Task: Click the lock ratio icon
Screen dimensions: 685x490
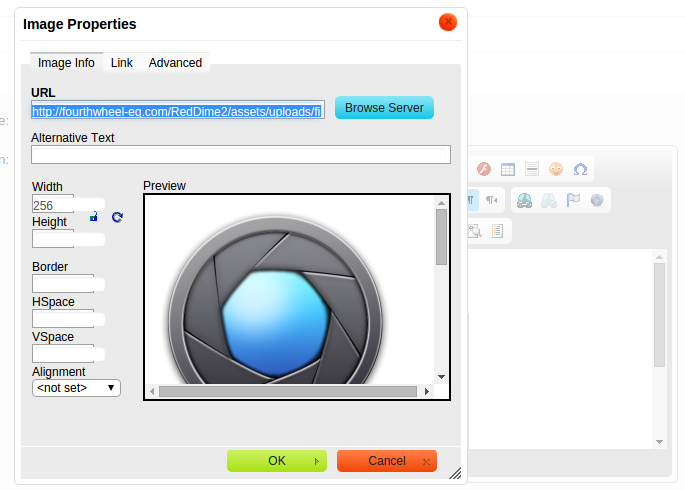Action: coord(94,216)
